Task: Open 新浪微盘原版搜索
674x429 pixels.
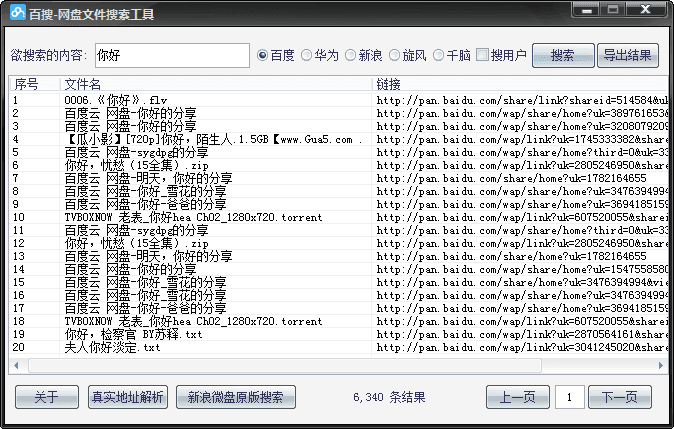Action: (x=236, y=397)
